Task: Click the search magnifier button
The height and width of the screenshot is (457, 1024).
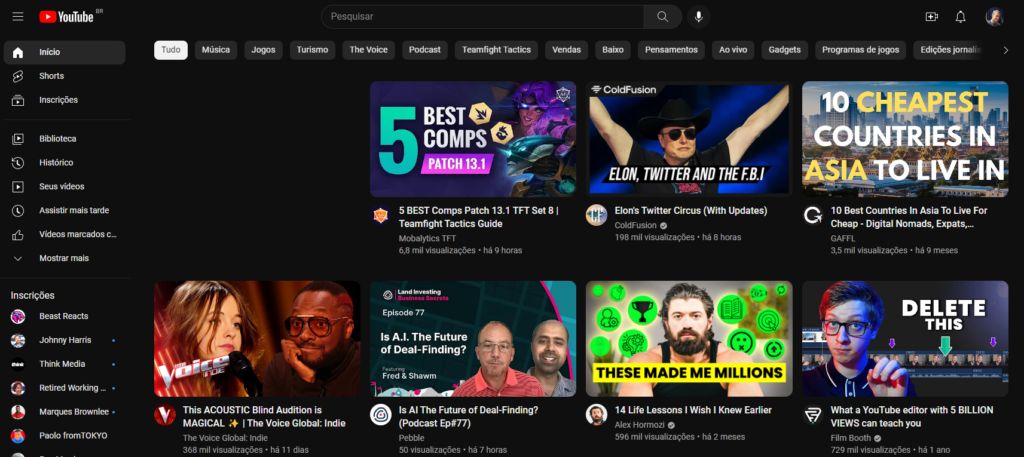Action: point(663,17)
